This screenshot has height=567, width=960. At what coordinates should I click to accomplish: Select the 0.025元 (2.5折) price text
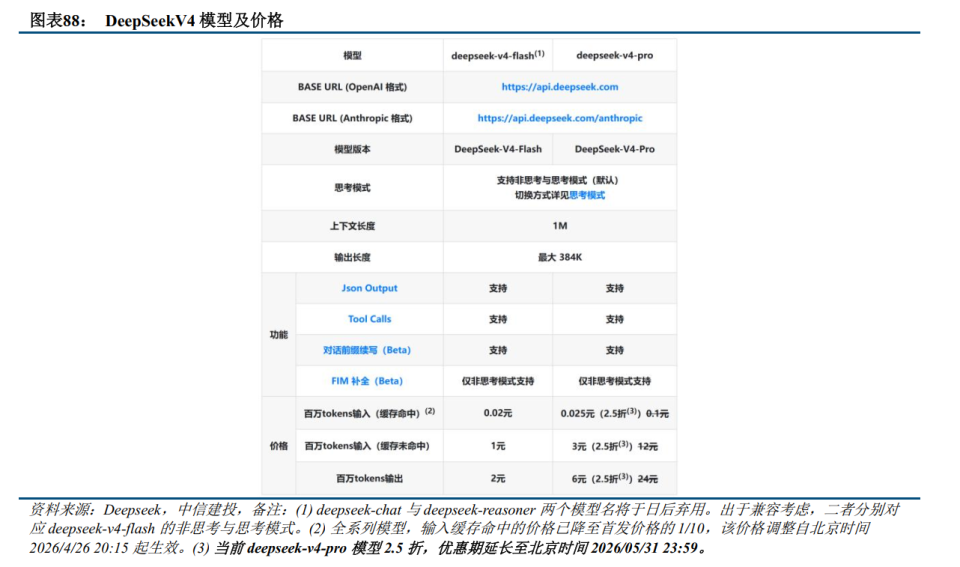(601, 413)
